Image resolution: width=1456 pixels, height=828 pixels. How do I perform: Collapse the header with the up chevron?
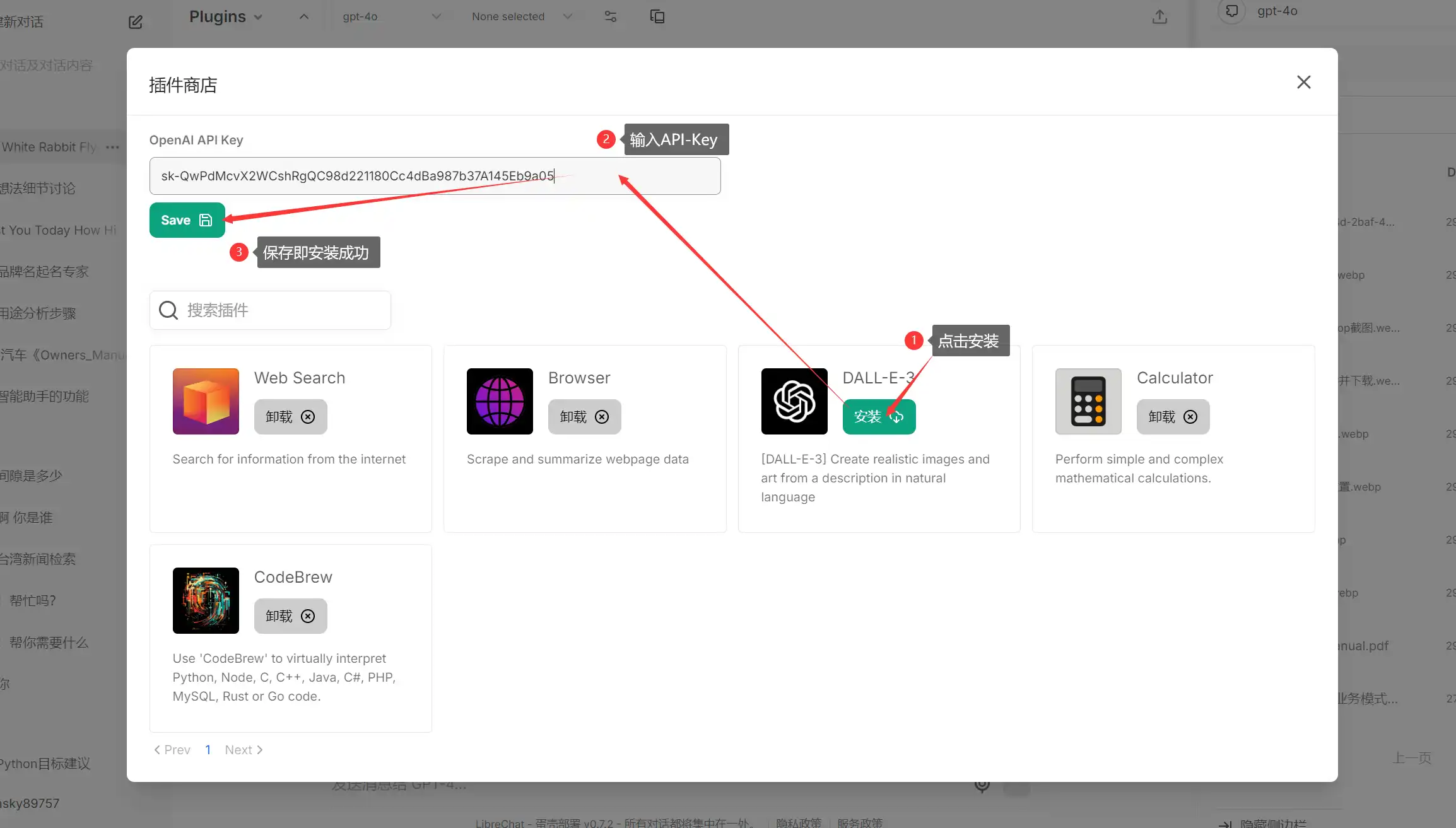tap(304, 17)
